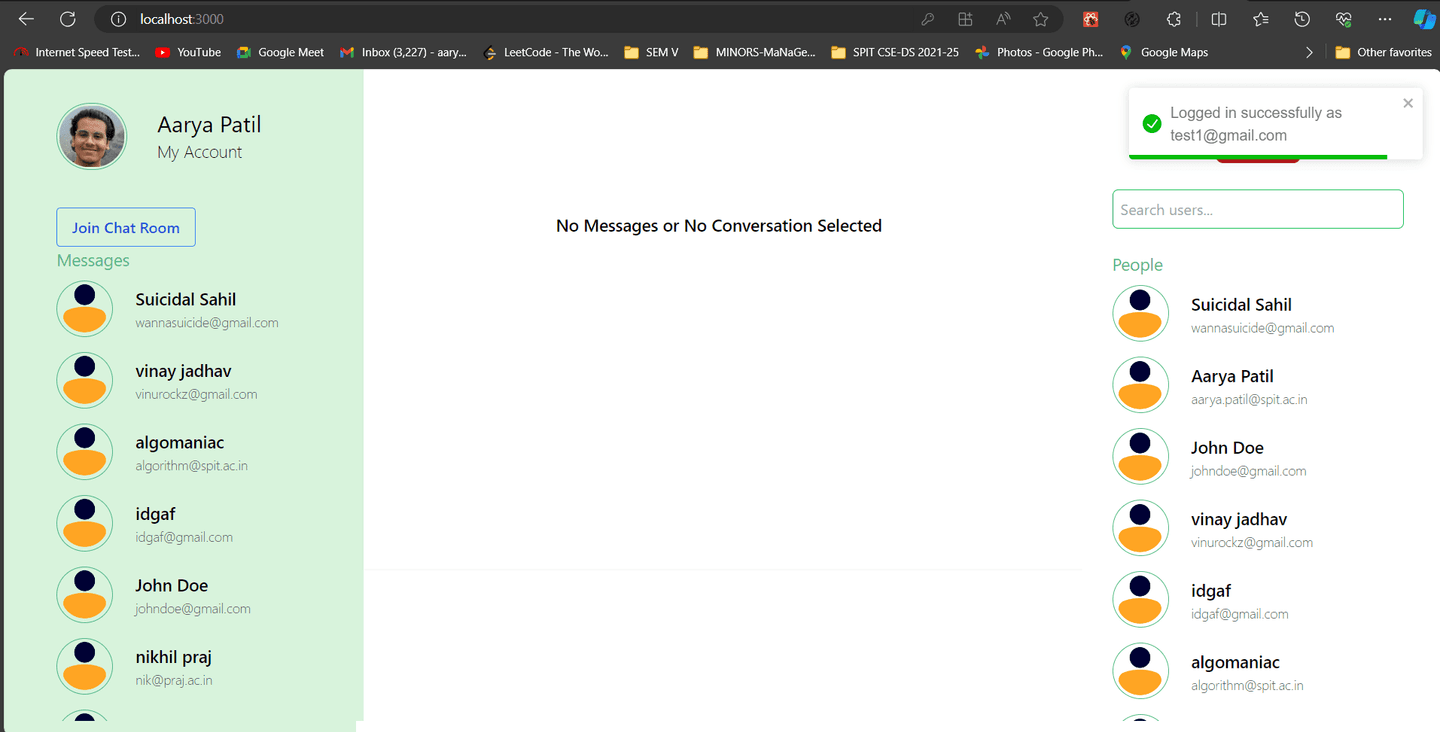Open Gmail Inbox bookmark
Viewport: 1440px width, 732px height.
coord(403,52)
